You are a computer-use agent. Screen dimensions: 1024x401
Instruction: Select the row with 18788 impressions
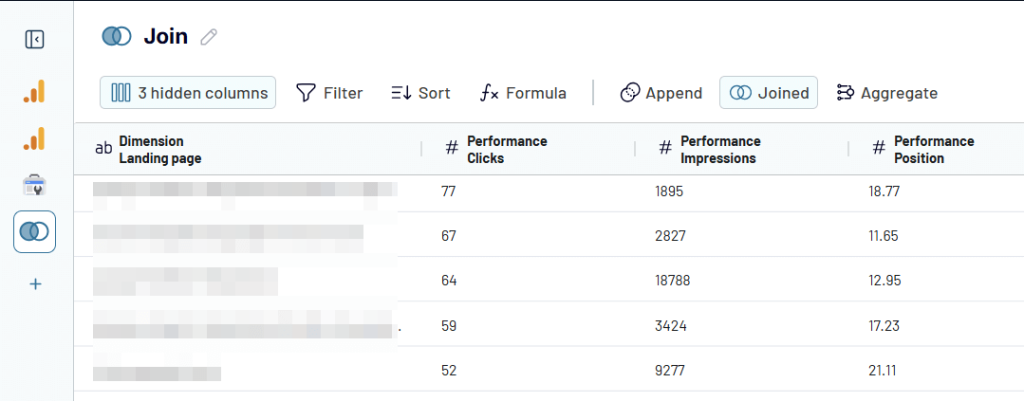click(x=549, y=280)
